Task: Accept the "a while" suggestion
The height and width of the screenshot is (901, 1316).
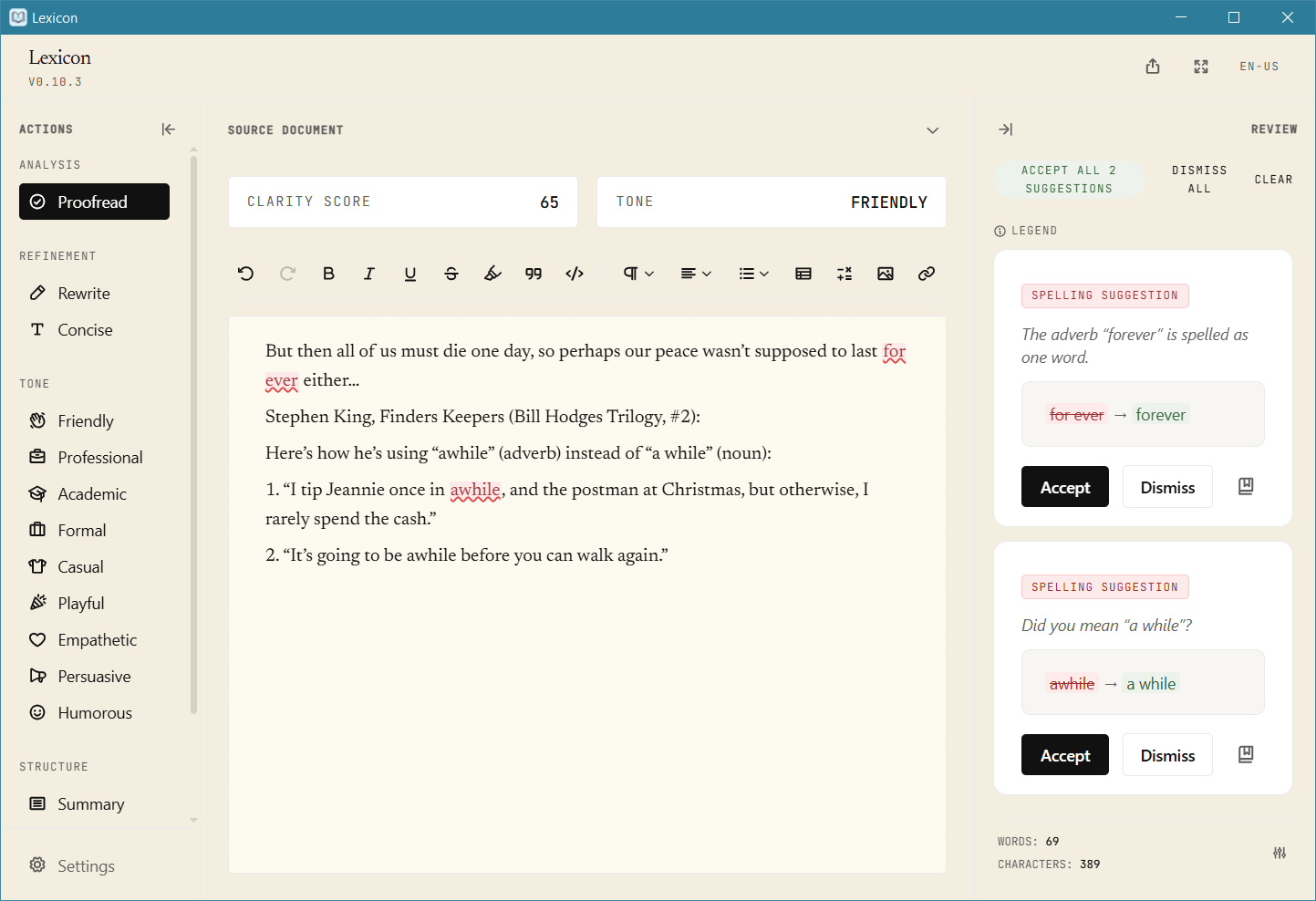Action: (1065, 755)
